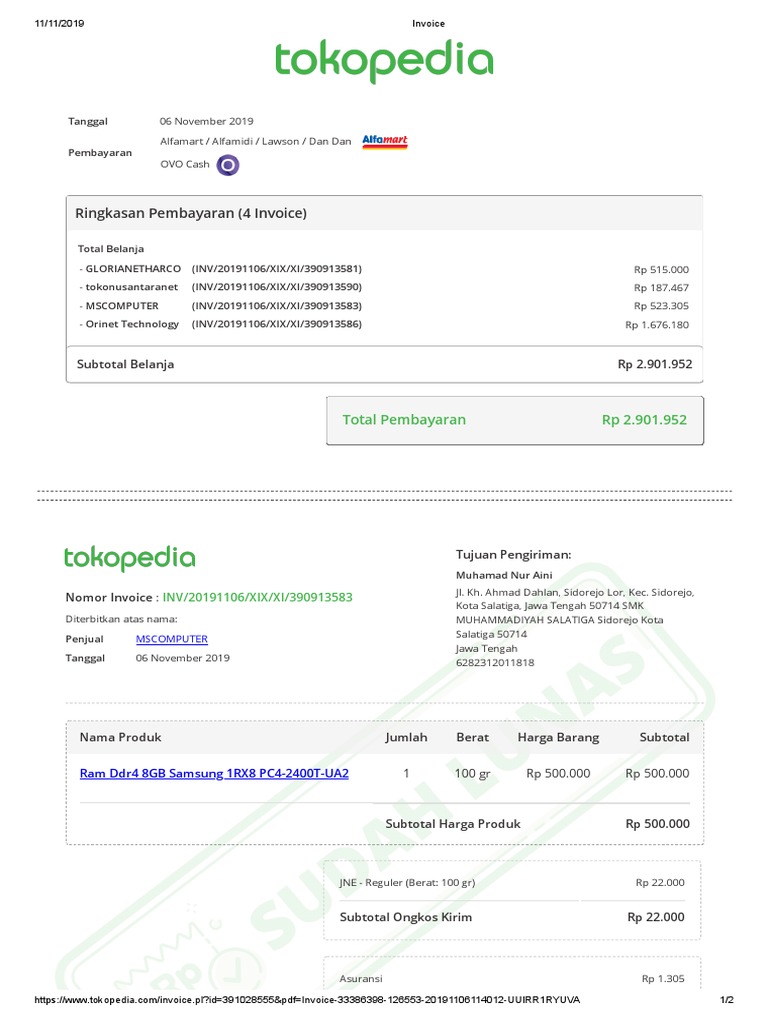Click the Orinet Technology invoice line

(220, 324)
